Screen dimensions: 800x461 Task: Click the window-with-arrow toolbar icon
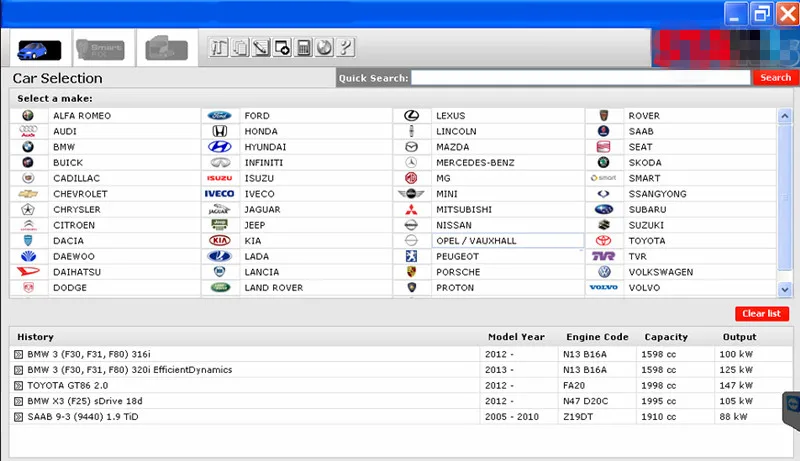click(282, 48)
